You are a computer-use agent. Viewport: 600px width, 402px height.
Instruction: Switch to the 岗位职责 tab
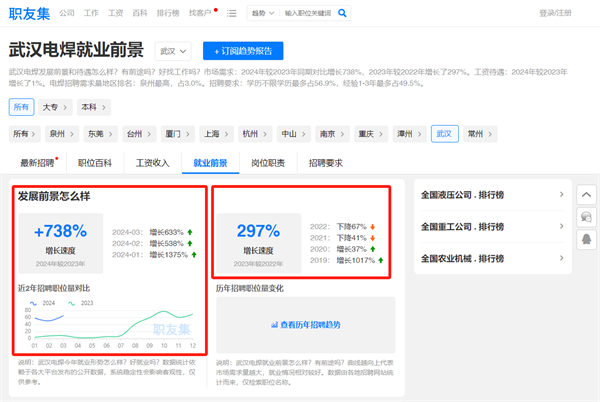(268, 163)
